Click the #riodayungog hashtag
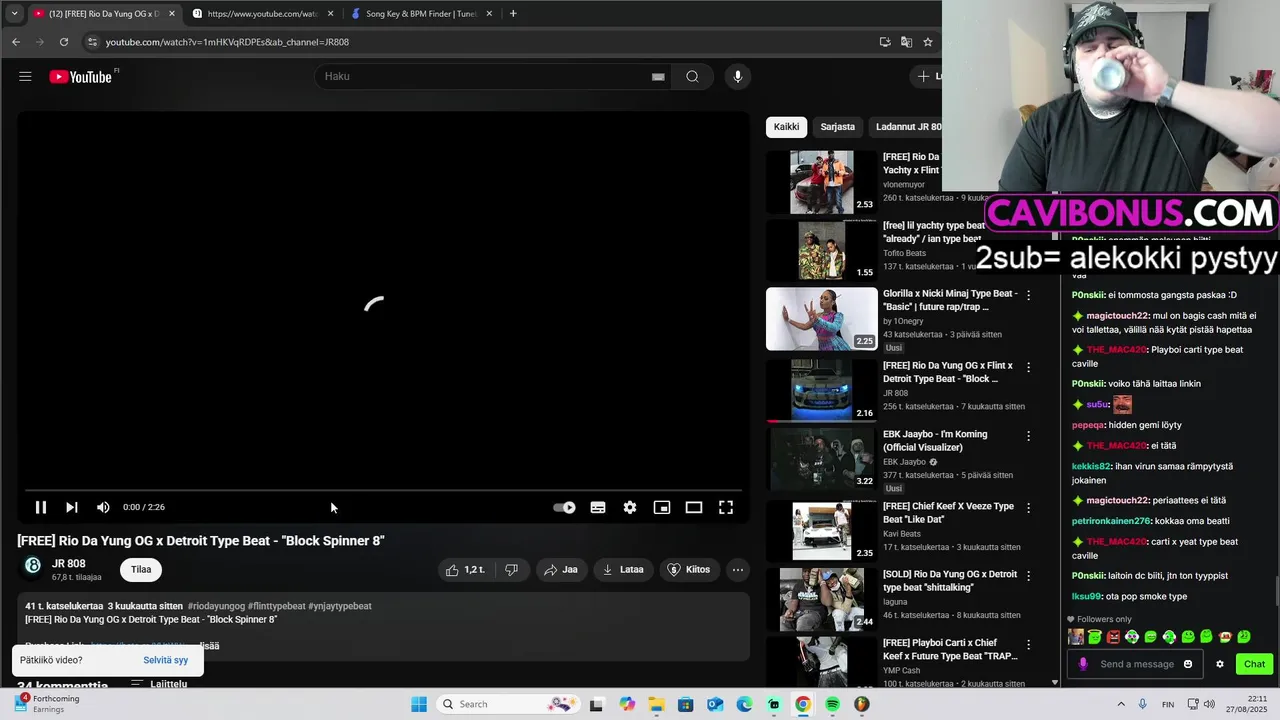This screenshot has height=720, width=1280. coord(215,606)
